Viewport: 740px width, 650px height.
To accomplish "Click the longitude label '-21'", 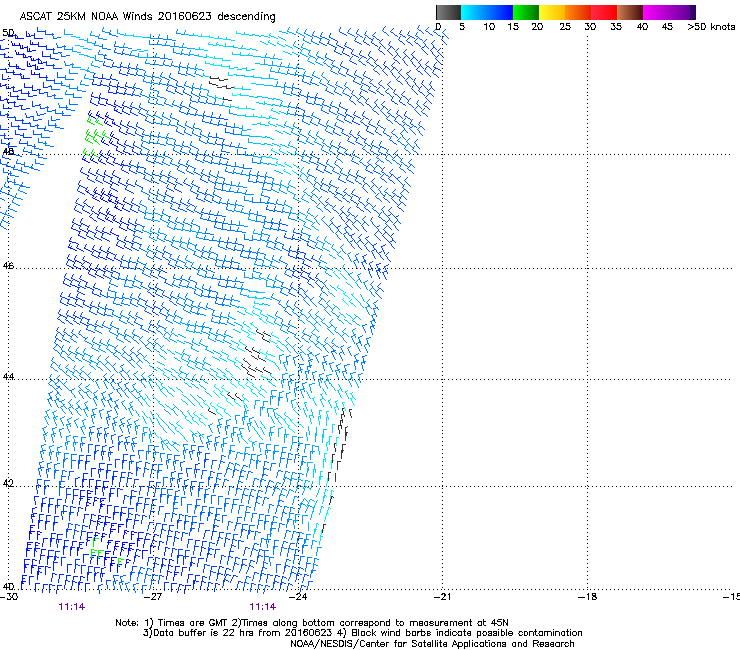I will pos(442,597).
